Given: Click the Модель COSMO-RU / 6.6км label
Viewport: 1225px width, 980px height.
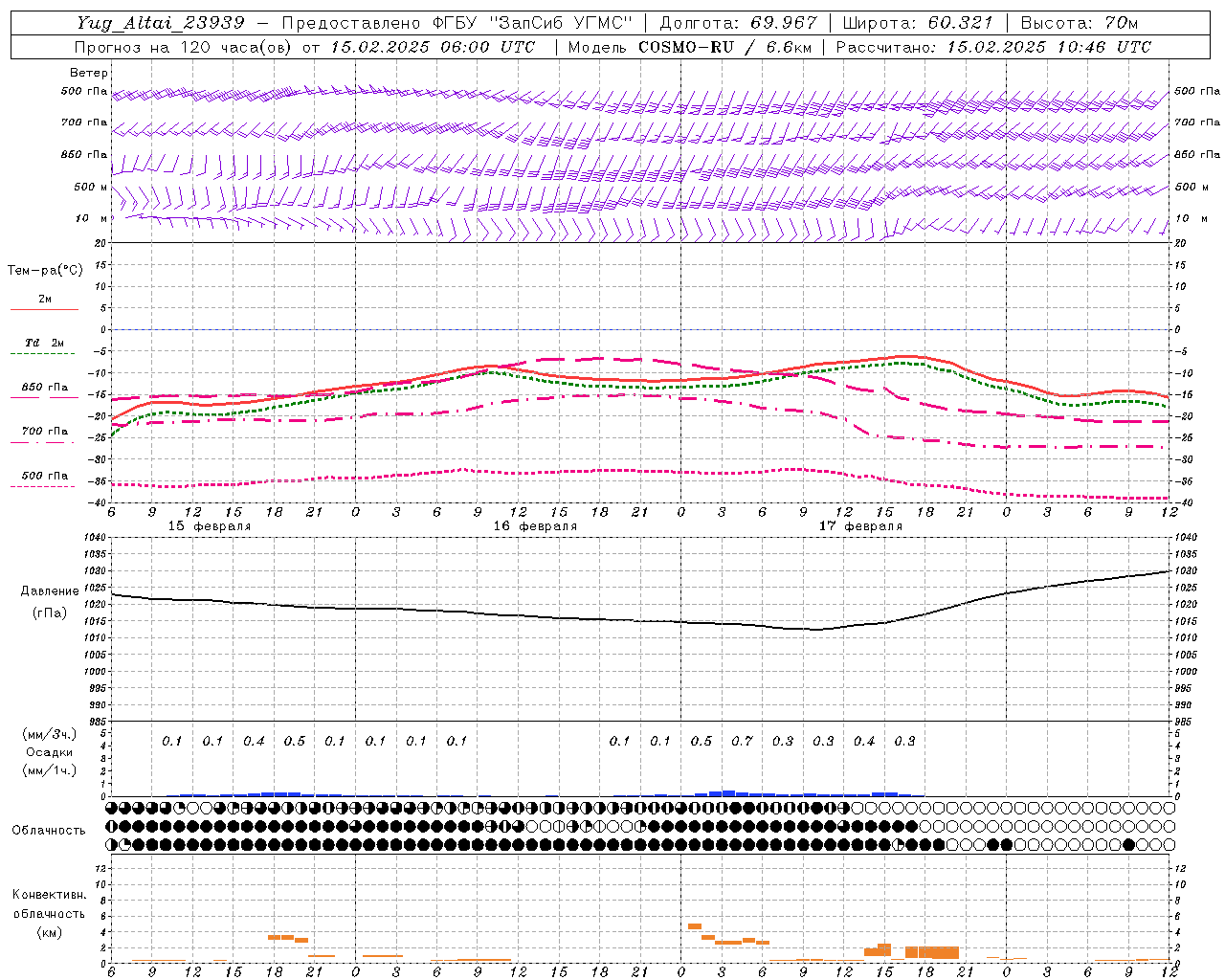Looking at the screenshot, I should click(689, 47).
